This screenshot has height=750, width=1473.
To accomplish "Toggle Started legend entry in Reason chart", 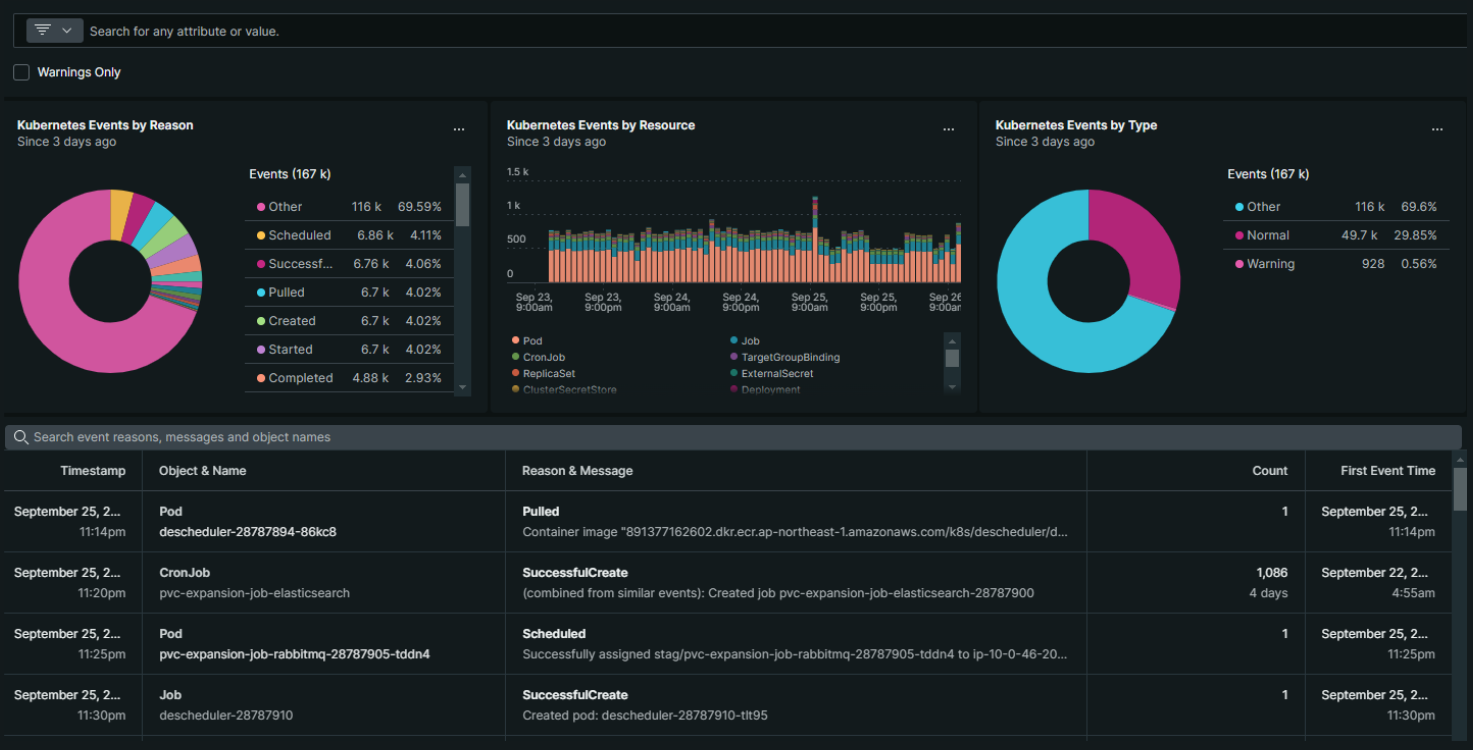I will tap(349, 349).
